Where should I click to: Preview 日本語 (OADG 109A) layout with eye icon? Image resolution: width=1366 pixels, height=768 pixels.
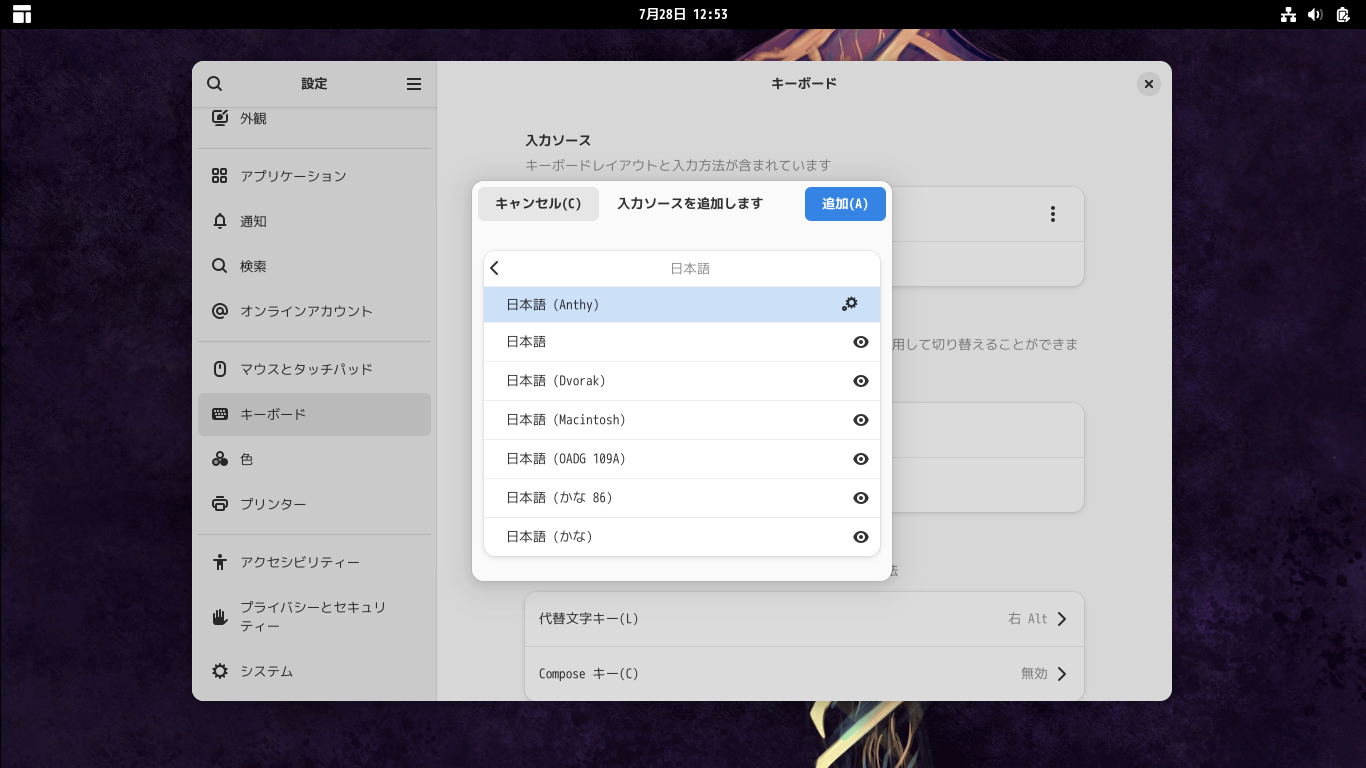(861, 459)
